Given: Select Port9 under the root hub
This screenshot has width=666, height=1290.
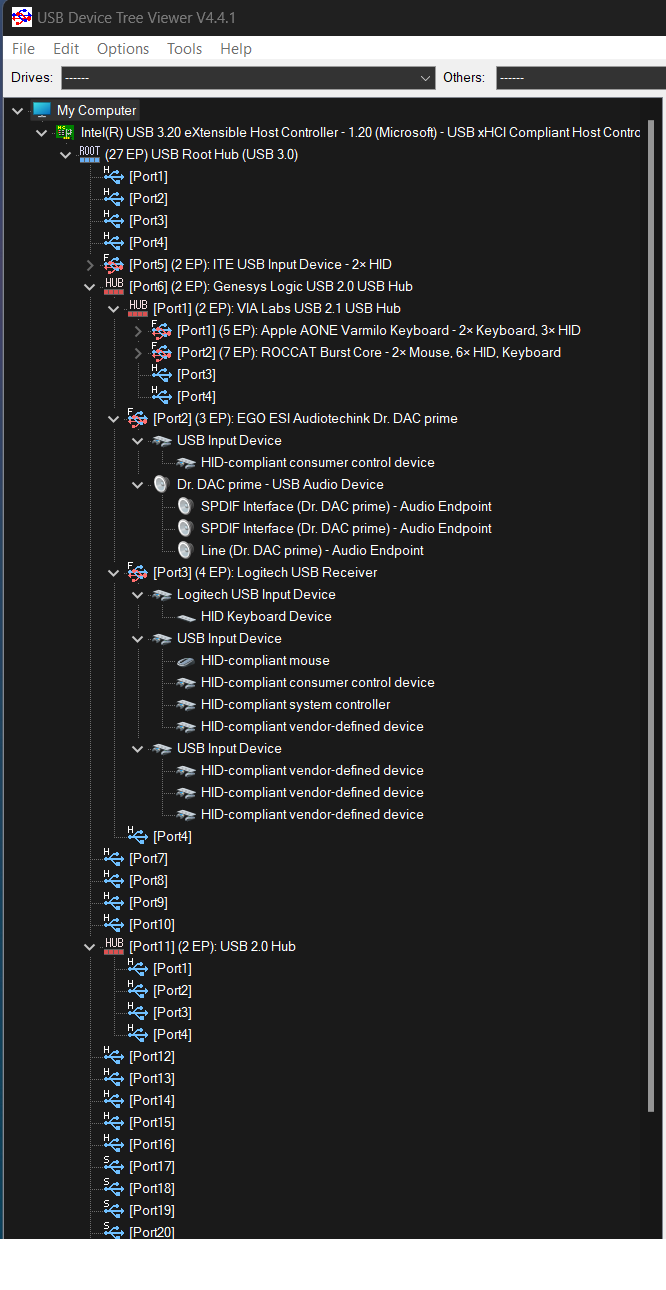Looking at the screenshot, I should pos(148,902).
